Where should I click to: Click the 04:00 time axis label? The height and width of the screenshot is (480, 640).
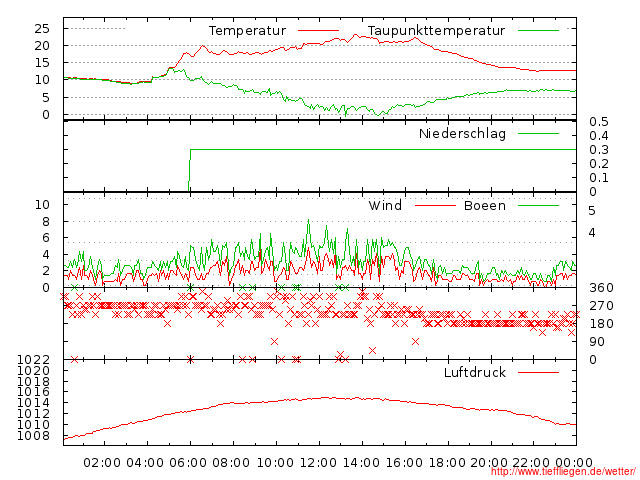point(145,462)
